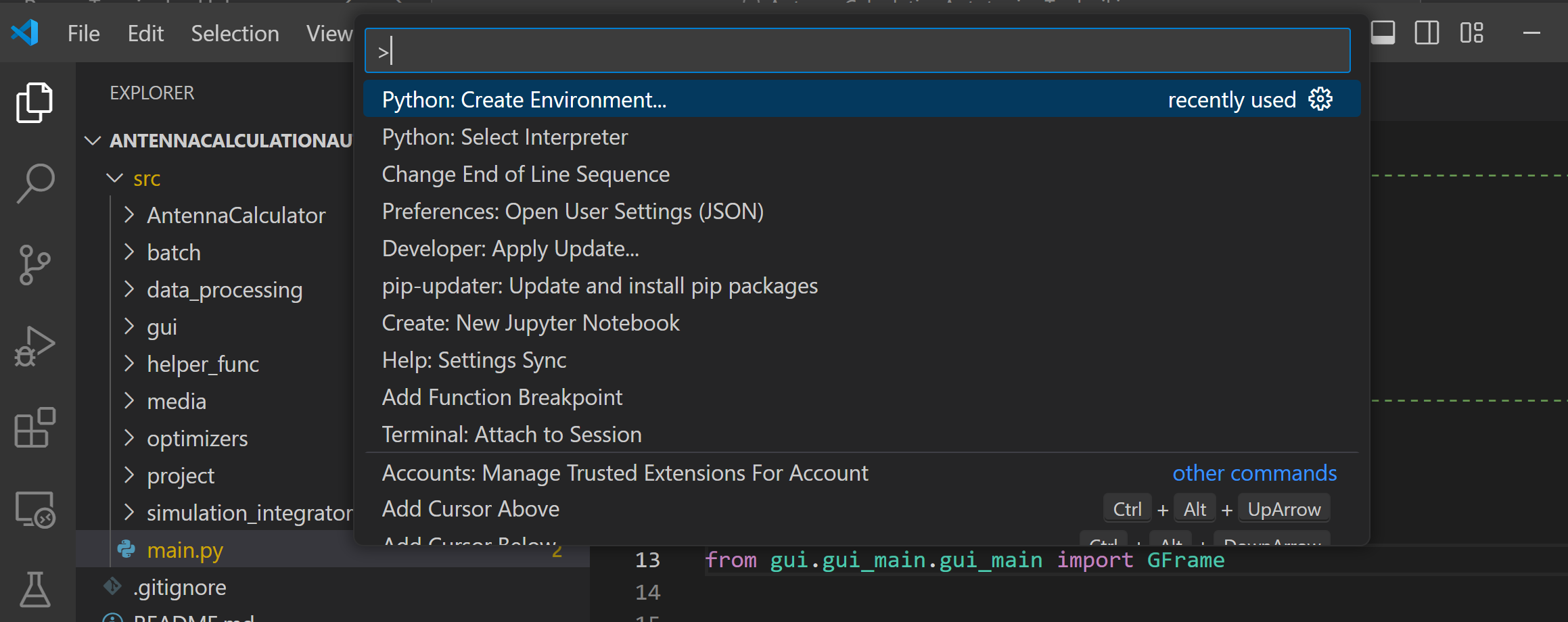This screenshot has width=1568, height=622.
Task: Open the Source Control view
Action: click(34, 264)
